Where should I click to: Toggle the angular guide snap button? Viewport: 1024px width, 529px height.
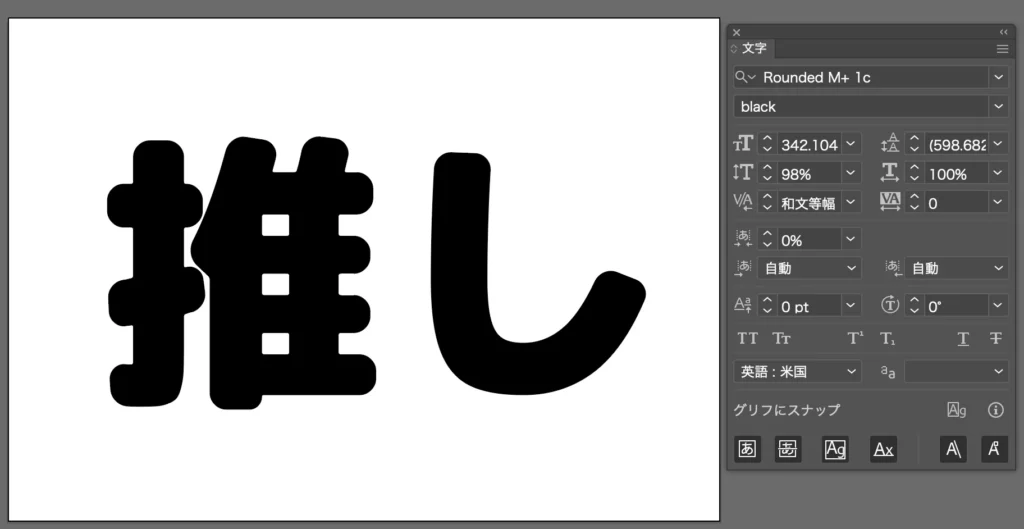(x=953, y=449)
